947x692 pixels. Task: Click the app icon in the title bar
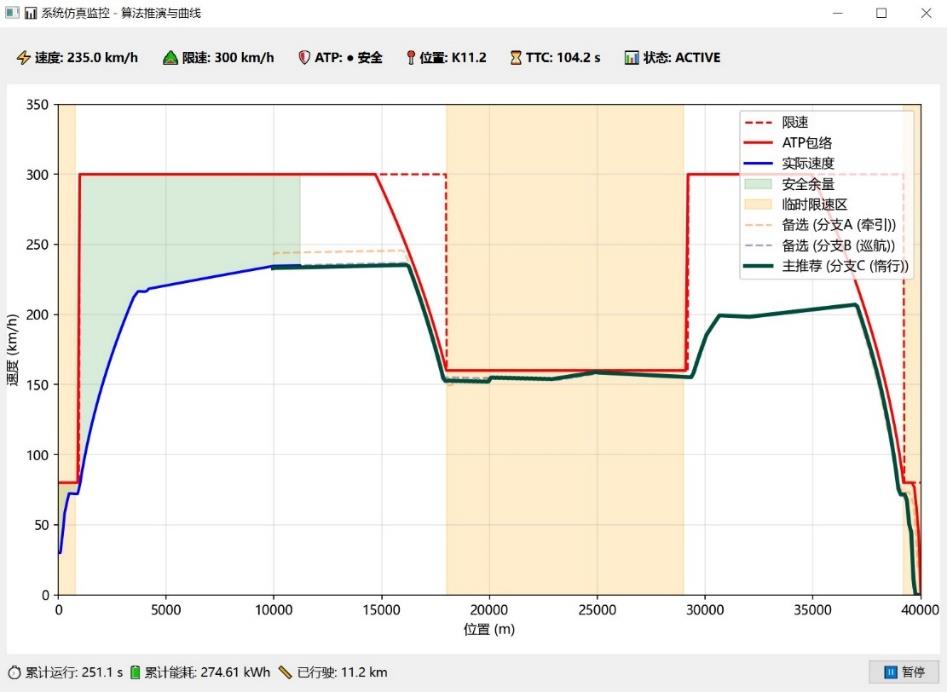pyautogui.click(x=12, y=13)
